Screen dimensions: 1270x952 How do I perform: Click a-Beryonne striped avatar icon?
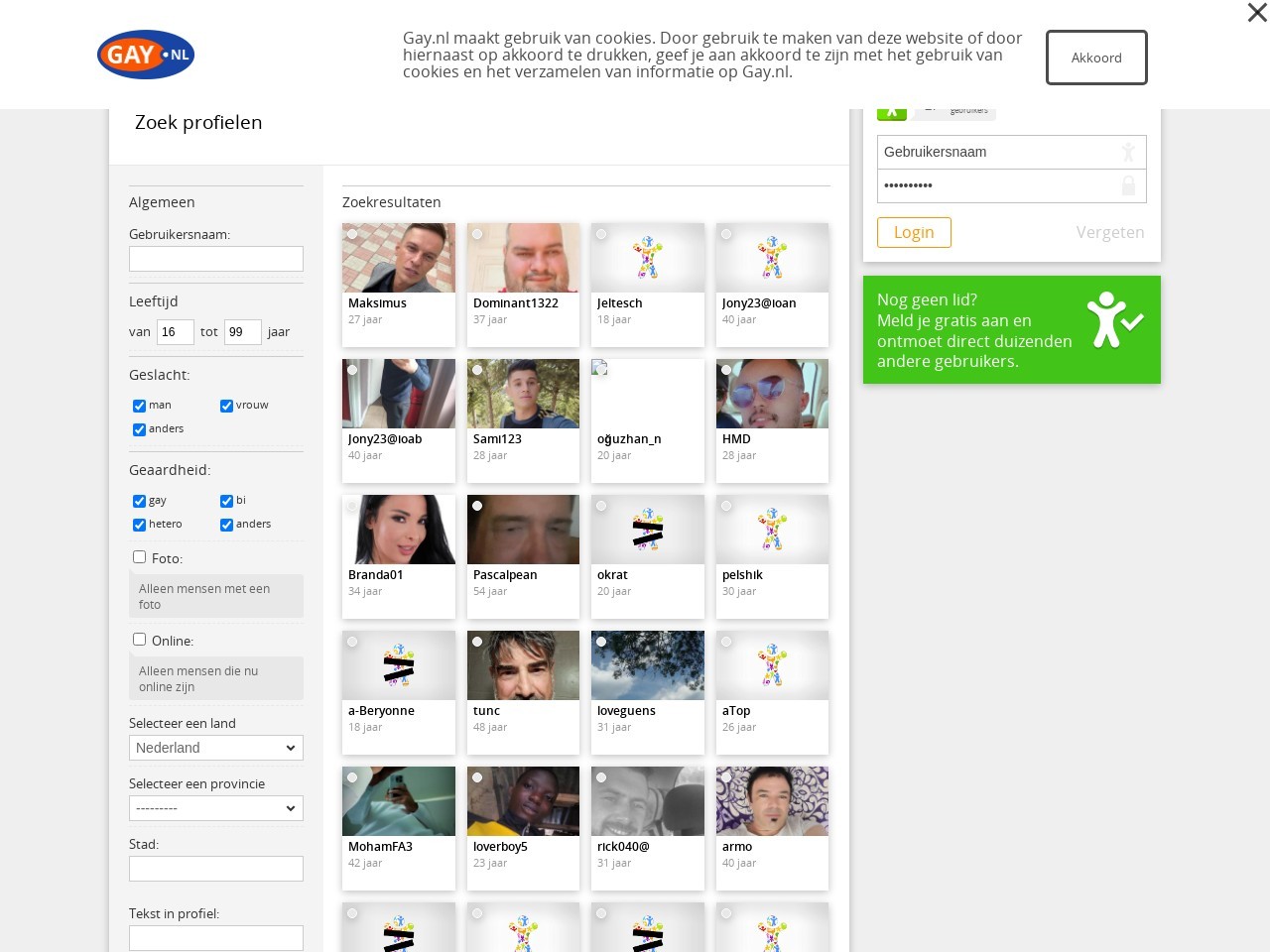(399, 665)
